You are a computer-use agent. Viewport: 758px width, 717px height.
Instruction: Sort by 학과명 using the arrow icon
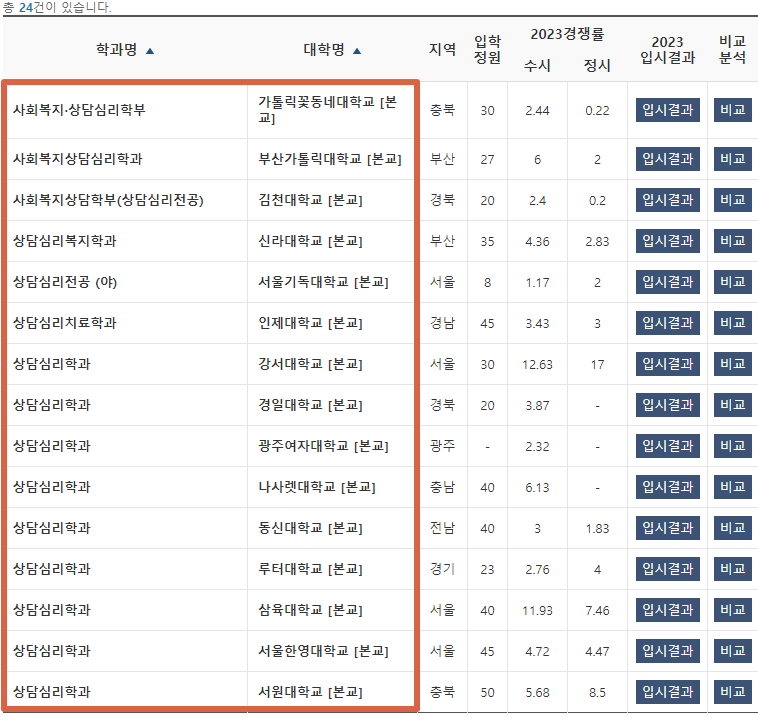pyautogui.click(x=150, y=51)
